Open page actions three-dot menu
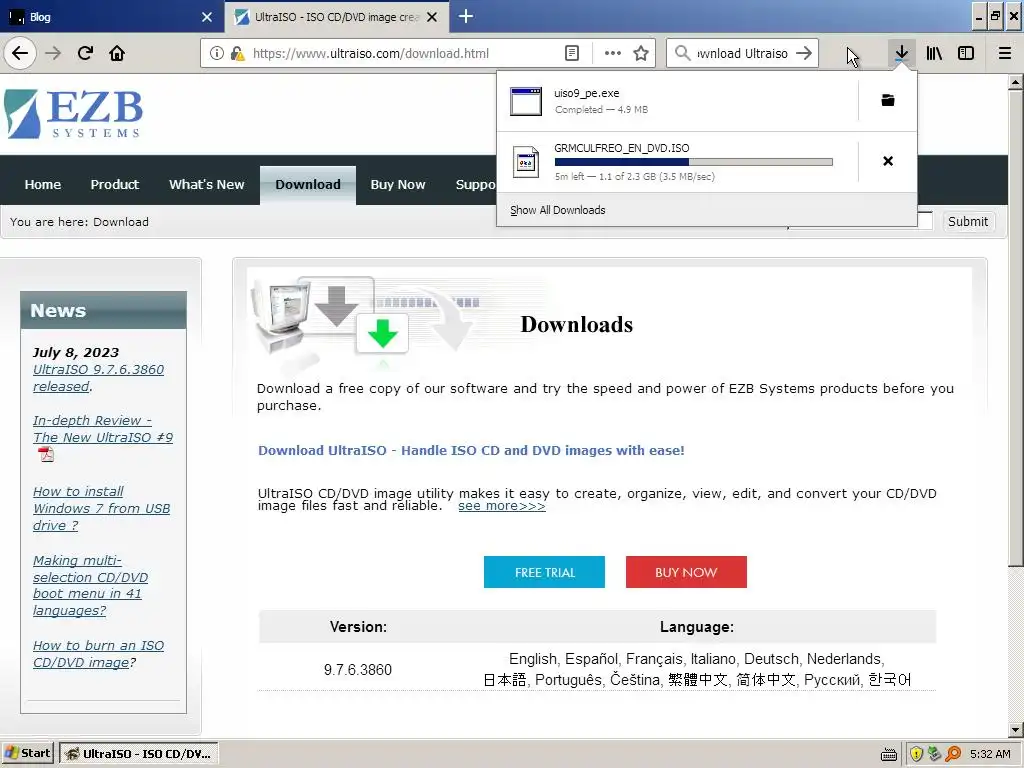The height and width of the screenshot is (768, 1024). tap(613, 53)
